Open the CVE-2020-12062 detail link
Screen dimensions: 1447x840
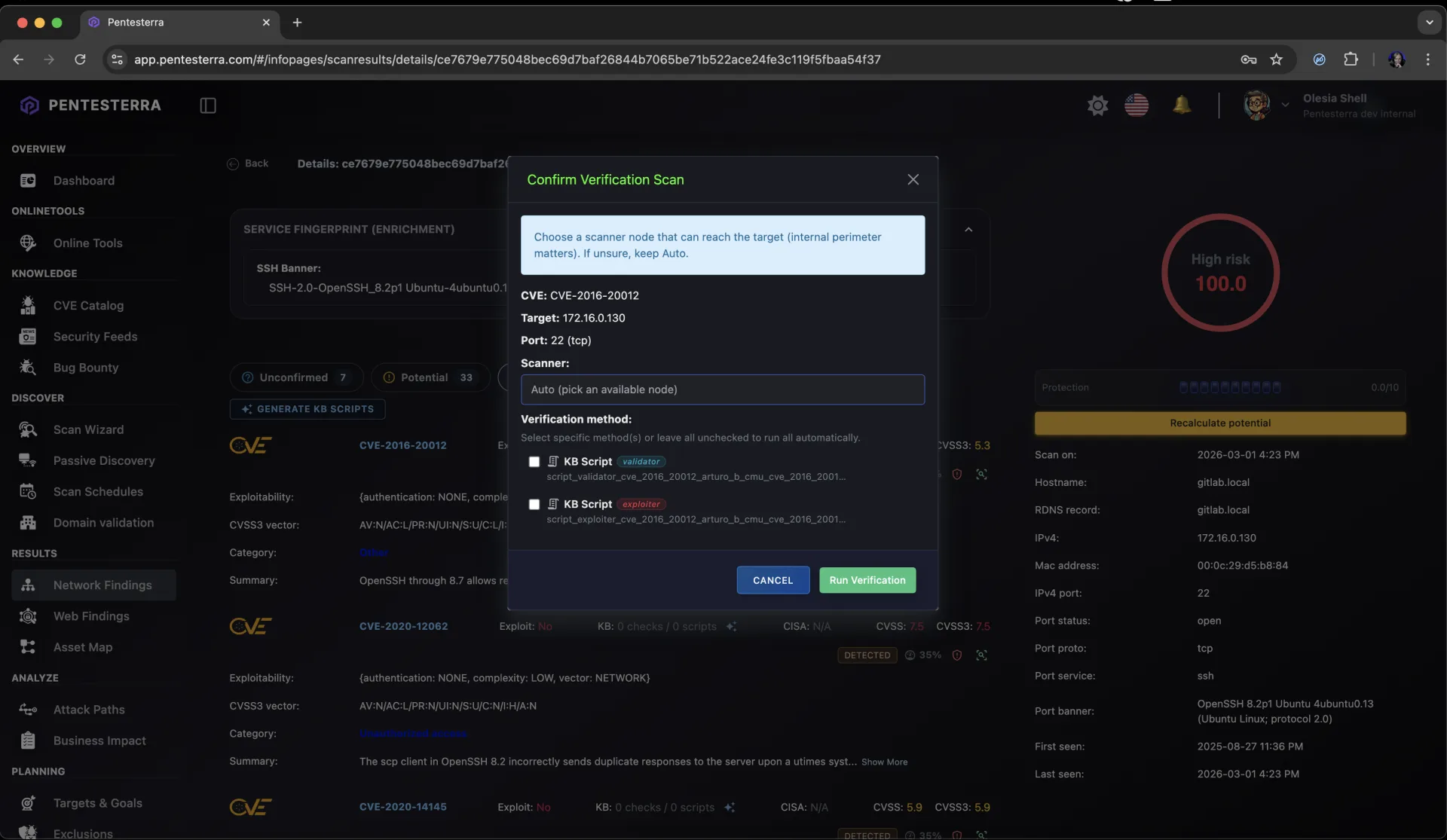click(404, 626)
